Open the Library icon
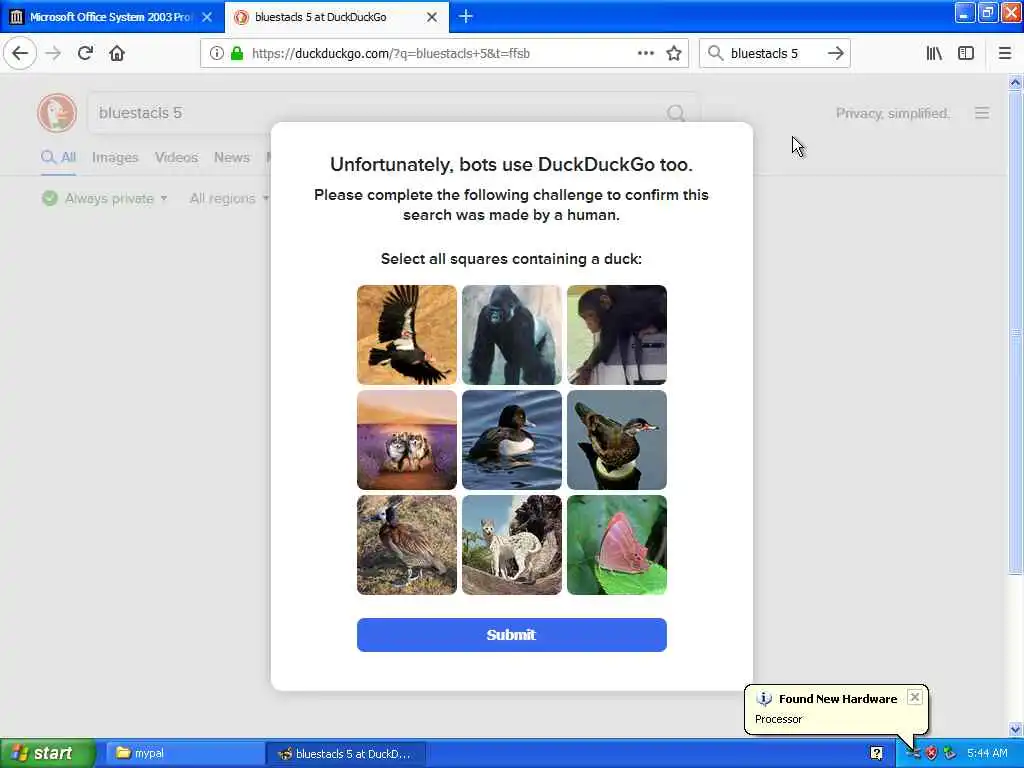Viewport: 1024px width, 768px height. (x=934, y=53)
